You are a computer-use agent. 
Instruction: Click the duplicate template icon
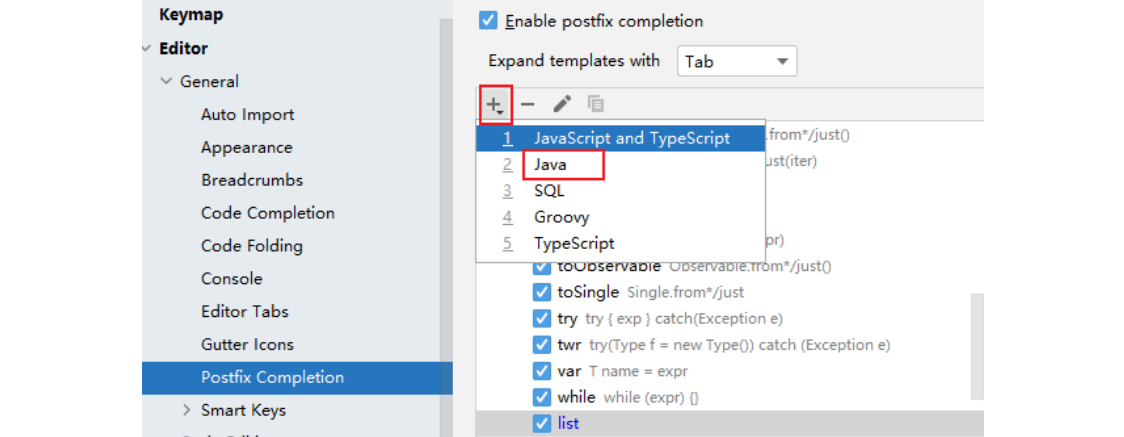tap(596, 104)
